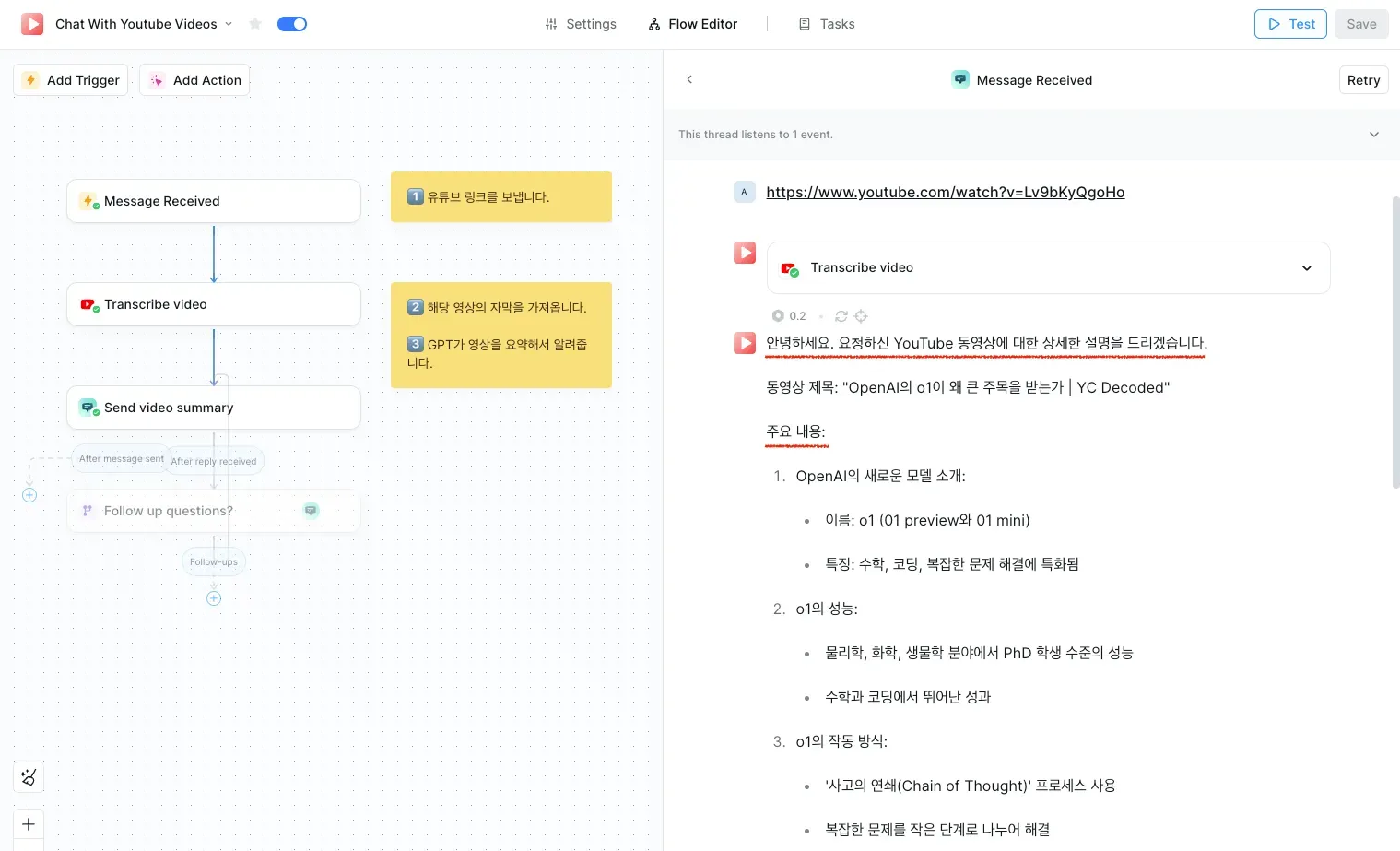Click the Retry button

[x=1363, y=80]
